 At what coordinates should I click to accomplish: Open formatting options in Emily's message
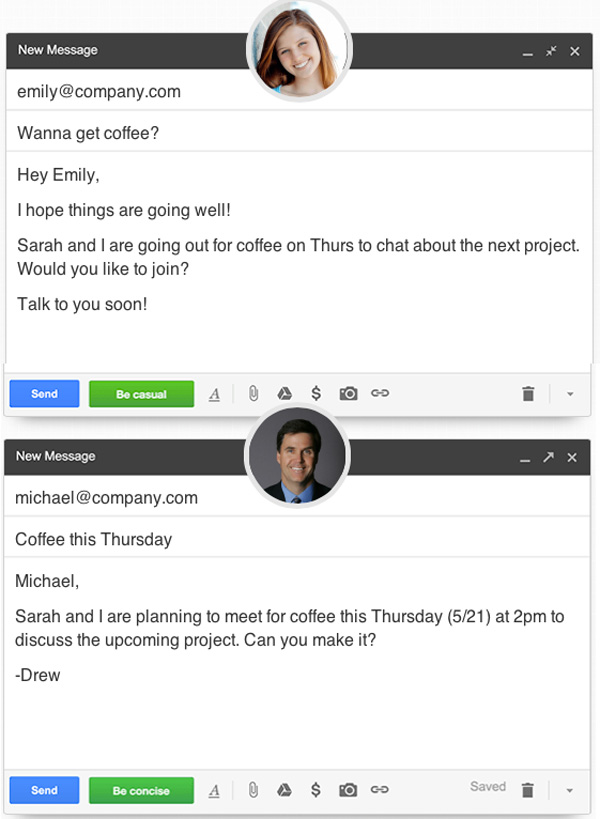214,394
